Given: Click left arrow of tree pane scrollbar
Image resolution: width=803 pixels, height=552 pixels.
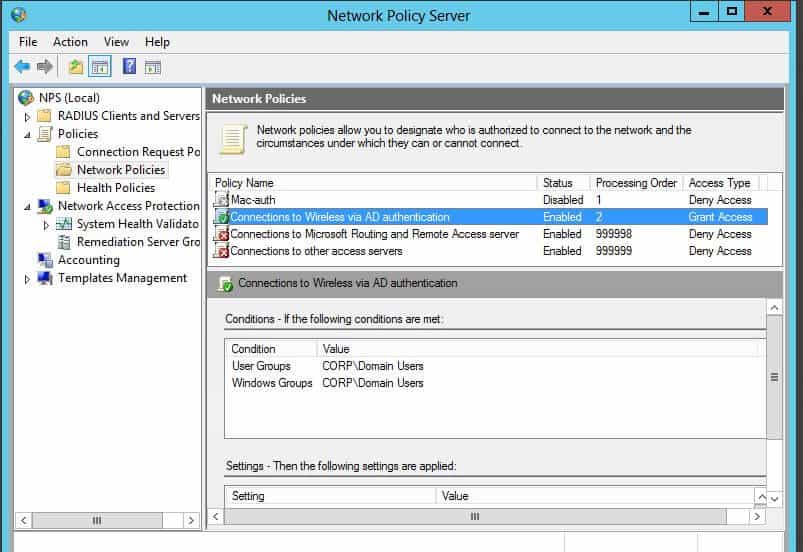Looking at the screenshot, I should 24,520.
